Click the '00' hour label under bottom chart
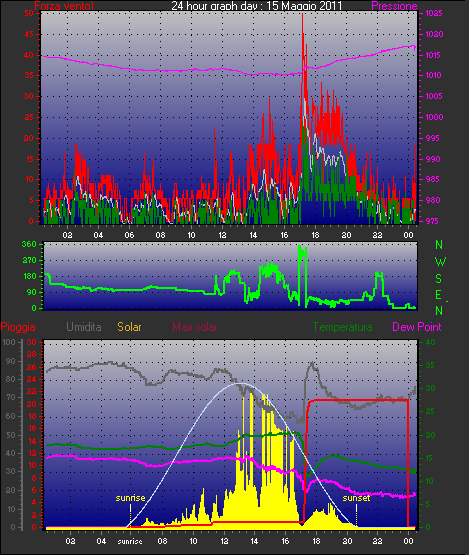The width and height of the screenshot is (469, 555). tap(408, 542)
